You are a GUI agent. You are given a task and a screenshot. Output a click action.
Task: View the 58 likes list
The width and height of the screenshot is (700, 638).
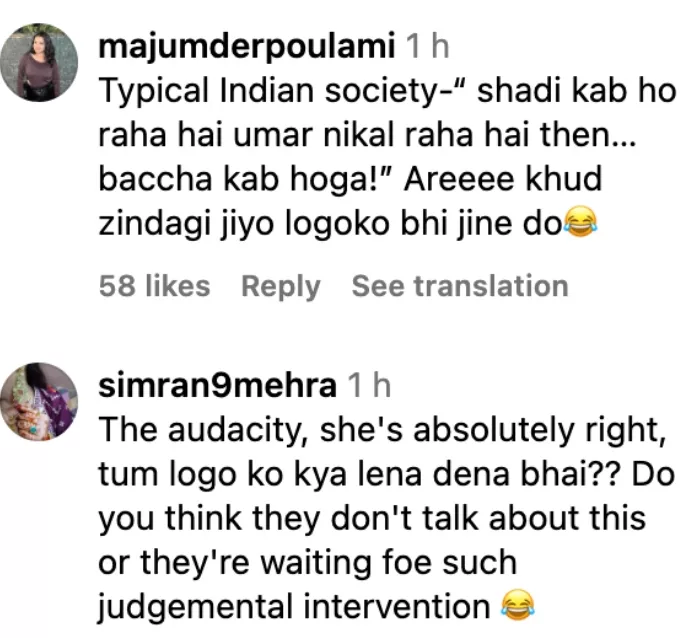coord(155,286)
